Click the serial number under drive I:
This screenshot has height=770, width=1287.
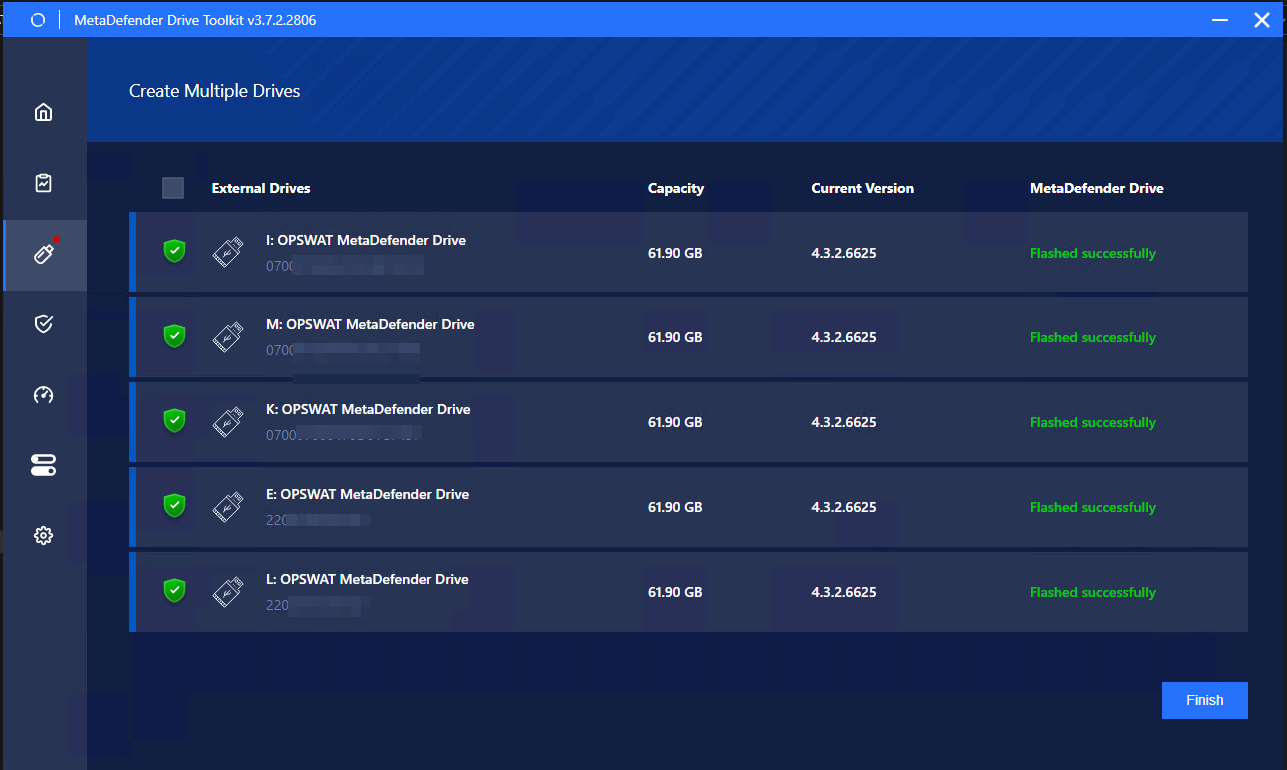[345, 266]
